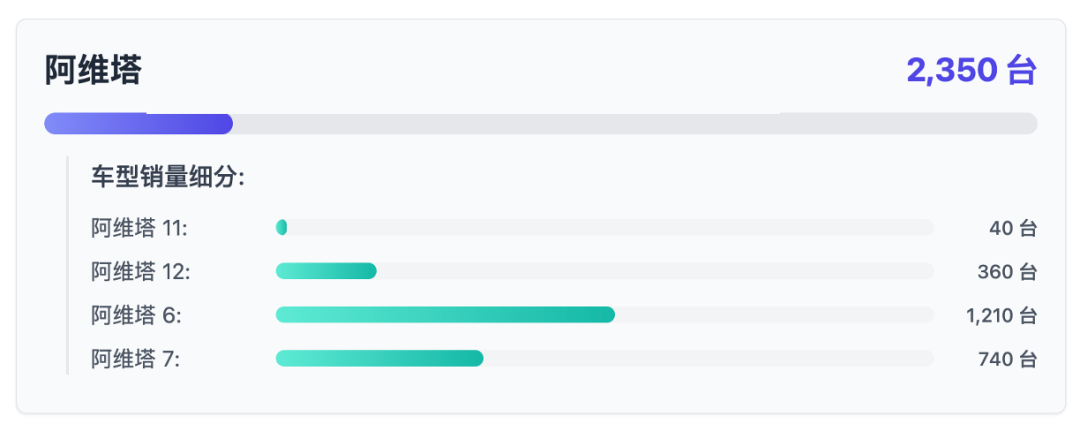The height and width of the screenshot is (424, 1080).
Task: Click the 740 台 sales value
Action: (x=1007, y=359)
